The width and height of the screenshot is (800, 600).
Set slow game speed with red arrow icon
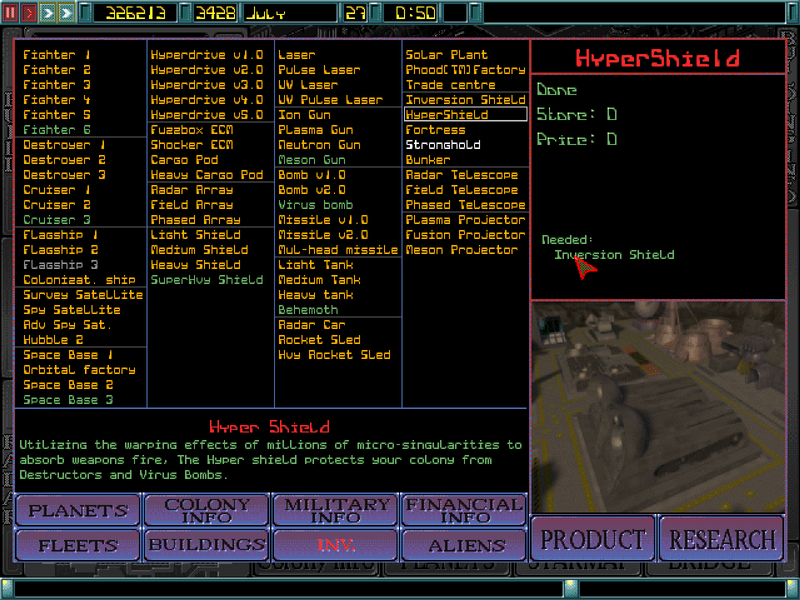[x=28, y=13]
